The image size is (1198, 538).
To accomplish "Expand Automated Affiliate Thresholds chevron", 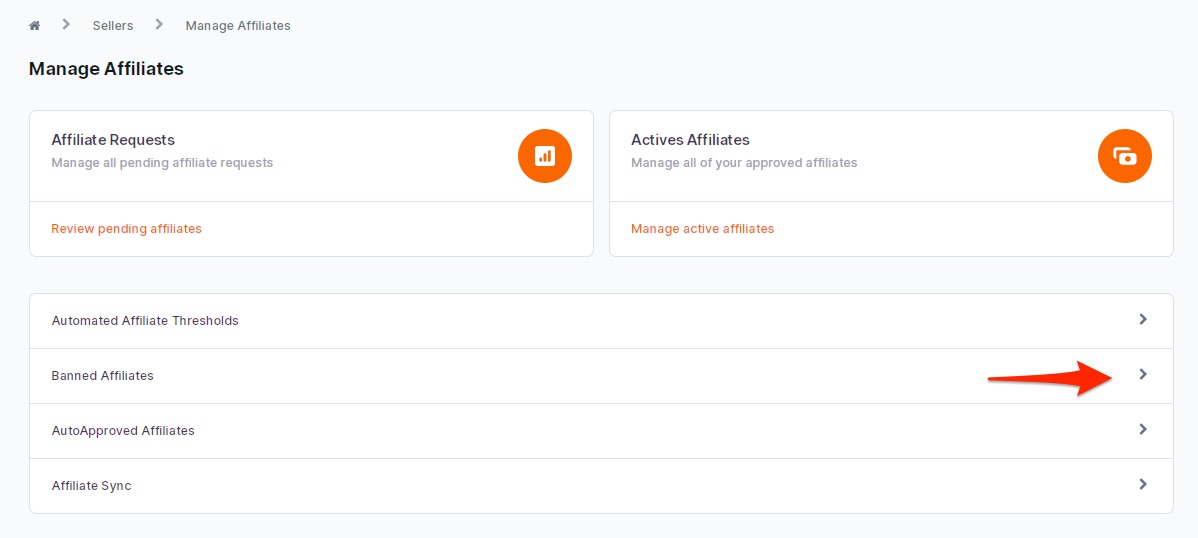I will [x=1143, y=319].
